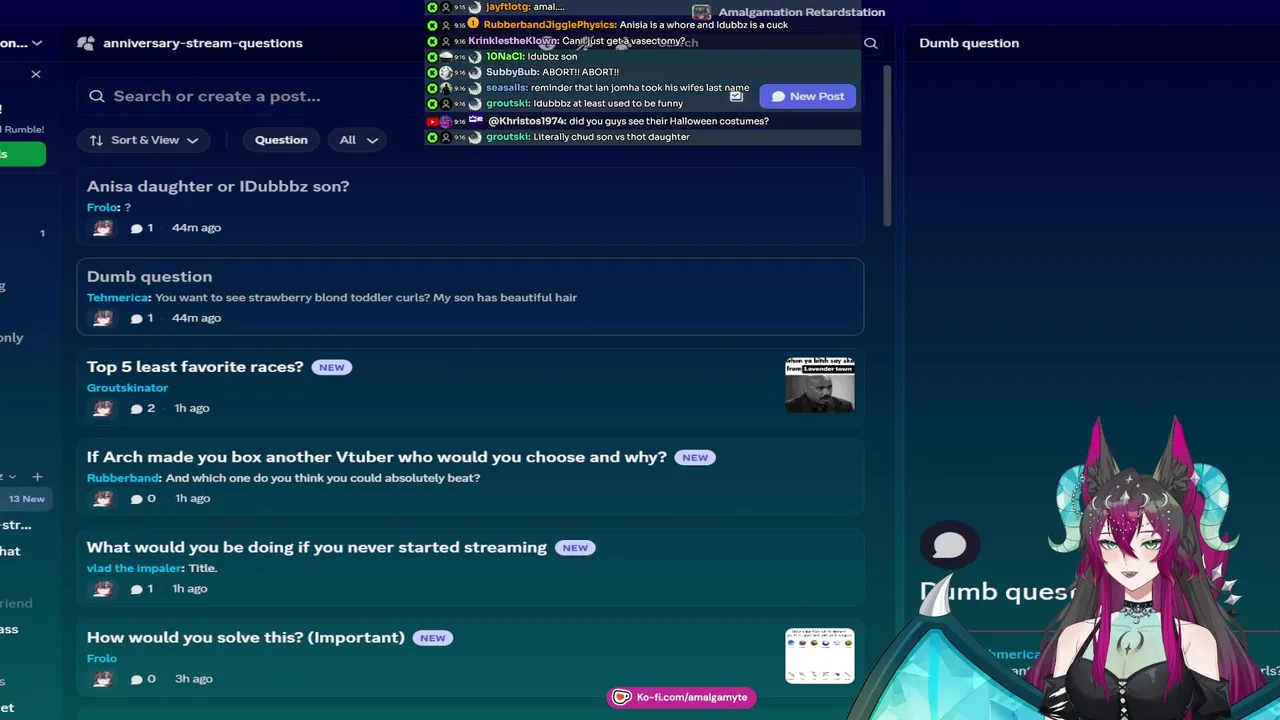The image size is (1280, 720).
Task: Expand the All tags dropdown
Action: click(x=358, y=140)
